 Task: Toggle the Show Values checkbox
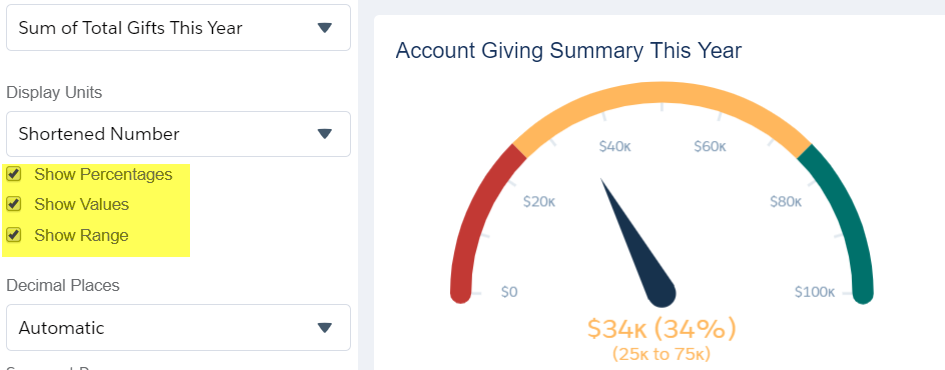[x=13, y=204]
